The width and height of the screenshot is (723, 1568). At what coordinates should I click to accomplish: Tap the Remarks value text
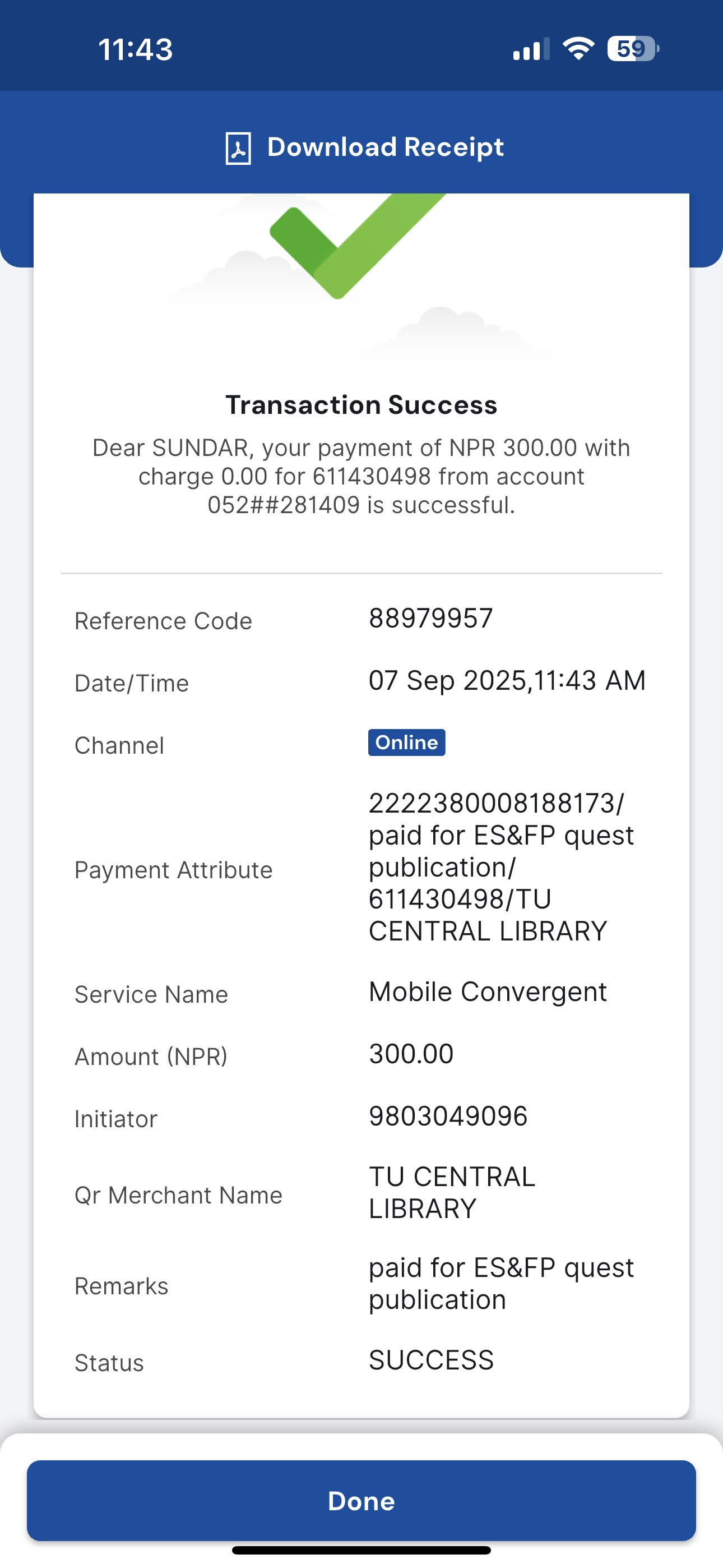500,1283
